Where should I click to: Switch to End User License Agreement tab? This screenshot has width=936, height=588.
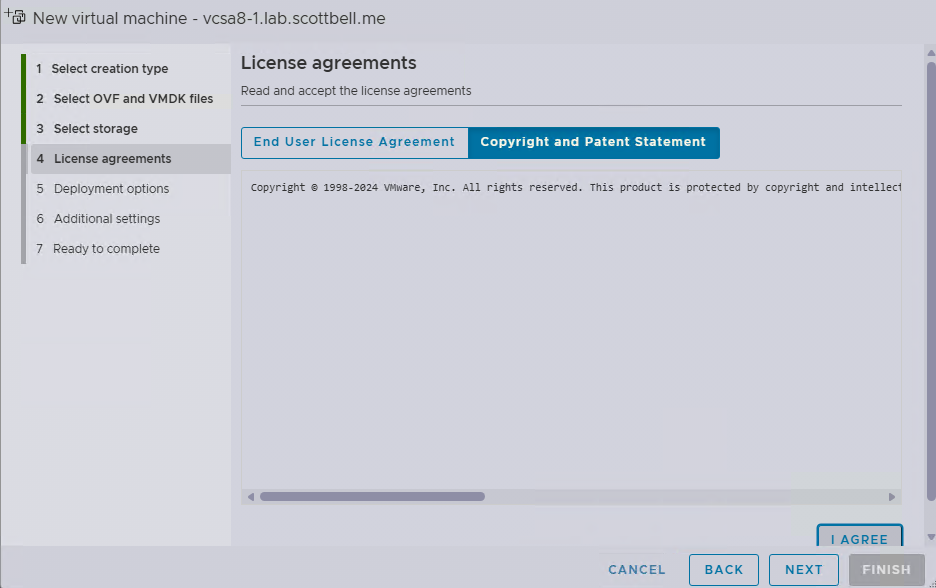(x=354, y=142)
